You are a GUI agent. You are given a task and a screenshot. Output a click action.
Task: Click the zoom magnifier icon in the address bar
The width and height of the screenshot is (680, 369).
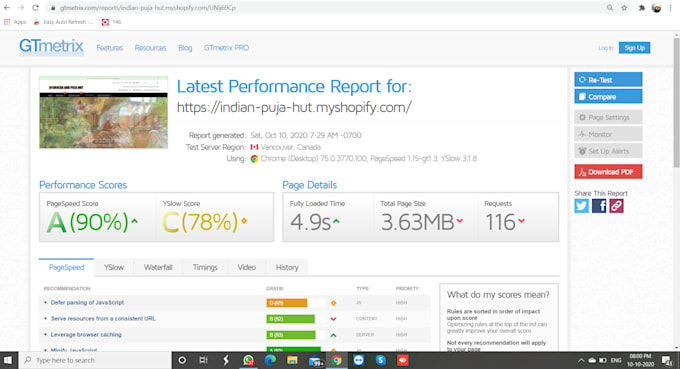[610, 8]
